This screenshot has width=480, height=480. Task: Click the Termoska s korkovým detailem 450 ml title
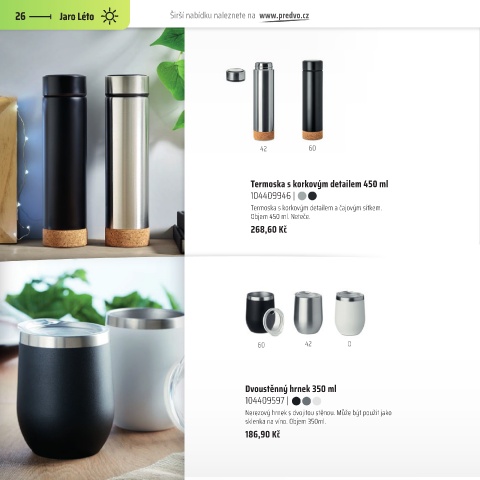[x=319, y=184]
